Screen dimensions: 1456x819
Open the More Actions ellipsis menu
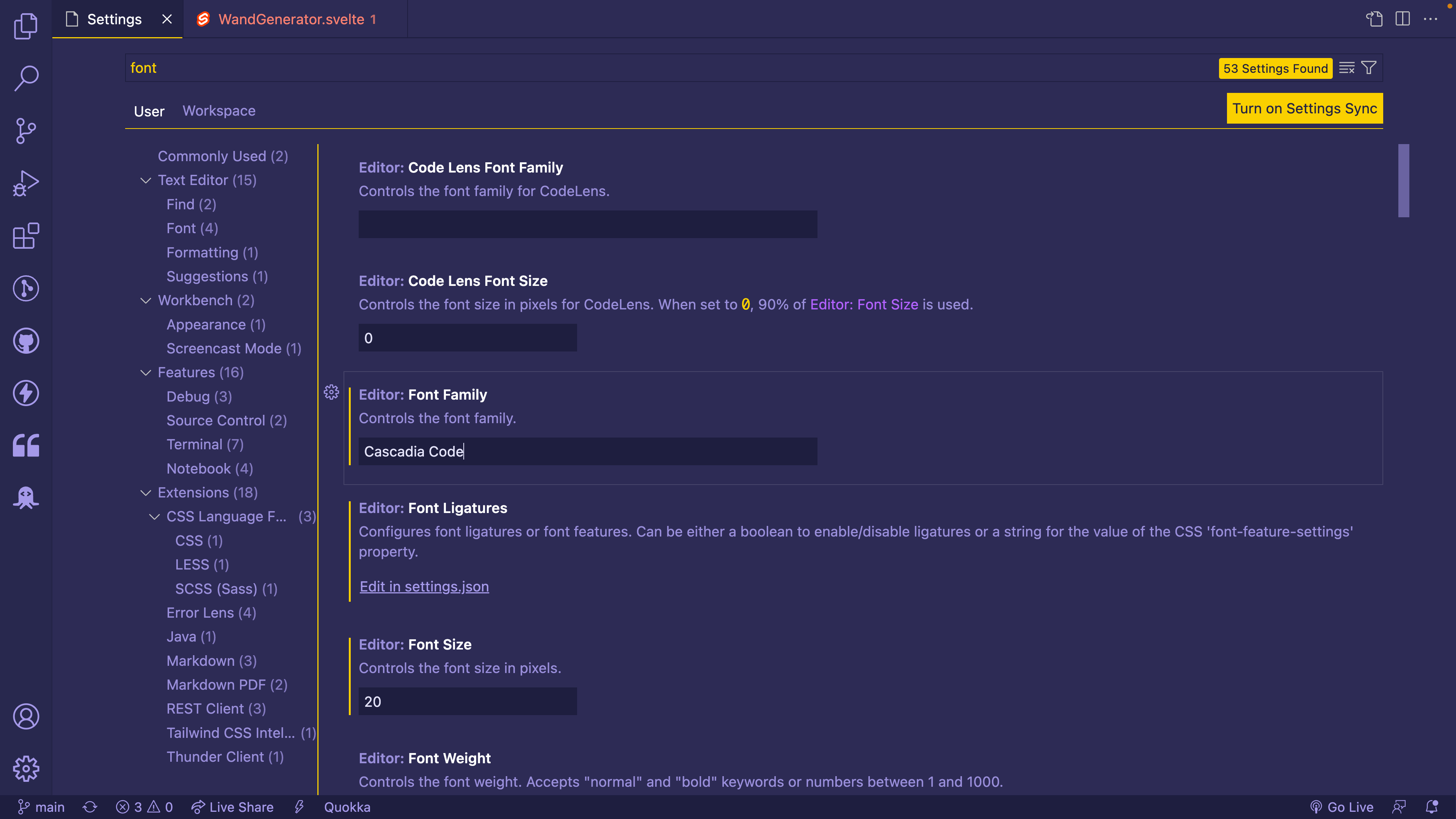click(1431, 19)
